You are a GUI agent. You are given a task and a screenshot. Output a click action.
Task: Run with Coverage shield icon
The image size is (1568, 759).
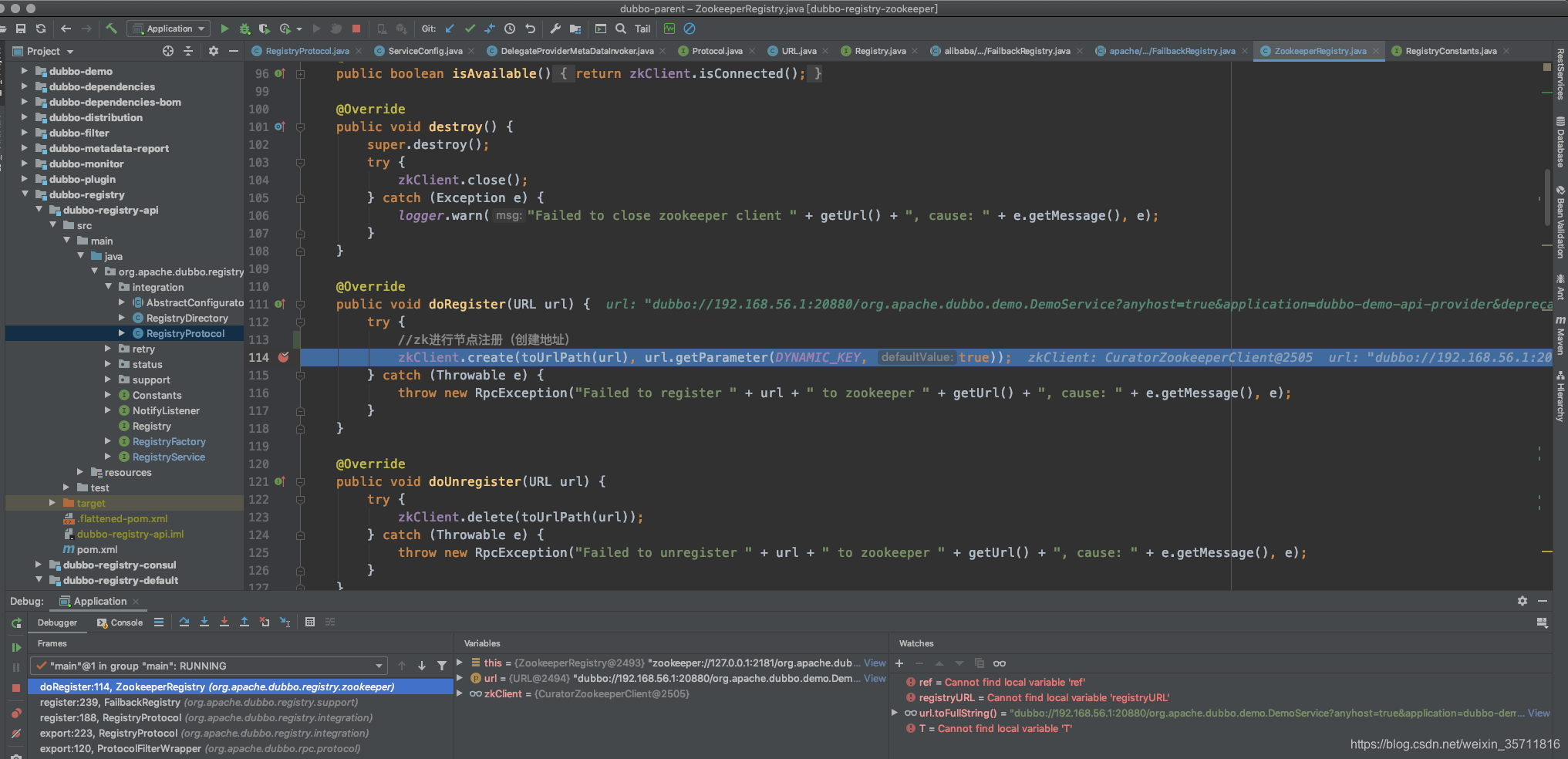pos(265,29)
